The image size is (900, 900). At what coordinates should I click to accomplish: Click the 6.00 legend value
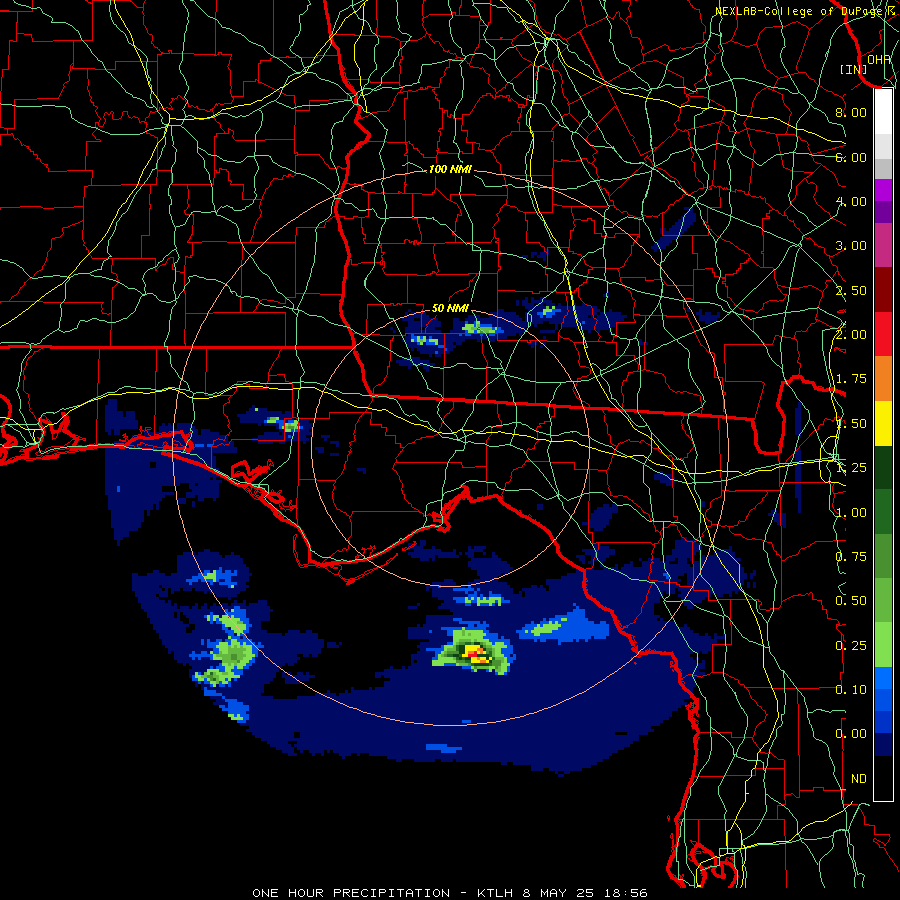tap(851, 157)
